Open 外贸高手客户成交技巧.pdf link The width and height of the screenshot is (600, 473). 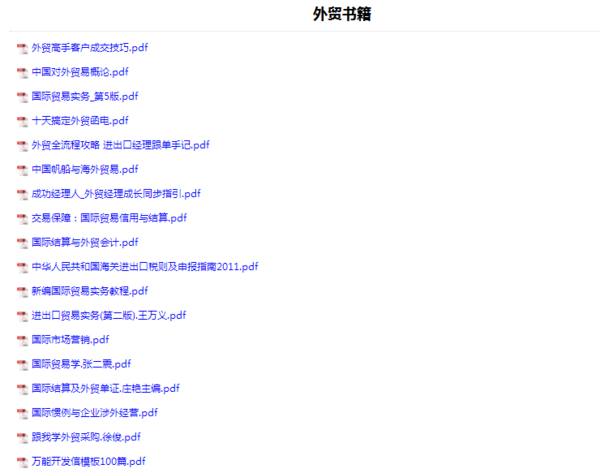(x=90, y=48)
